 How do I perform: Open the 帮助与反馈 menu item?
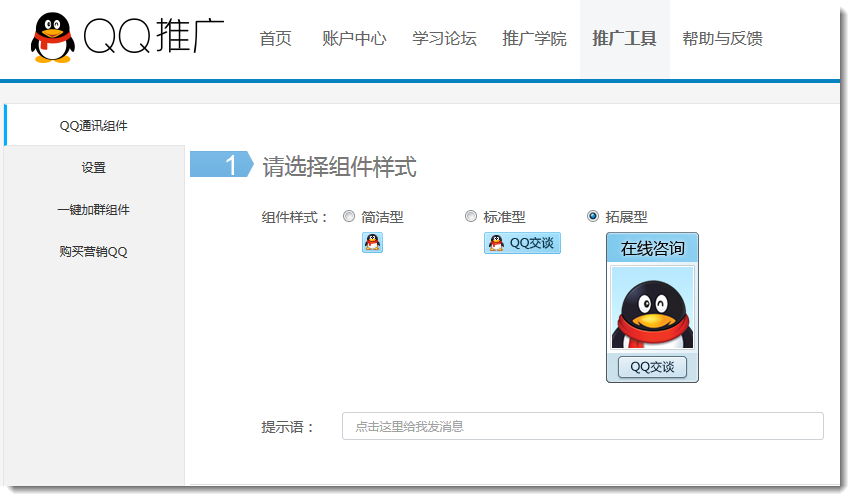[722, 39]
